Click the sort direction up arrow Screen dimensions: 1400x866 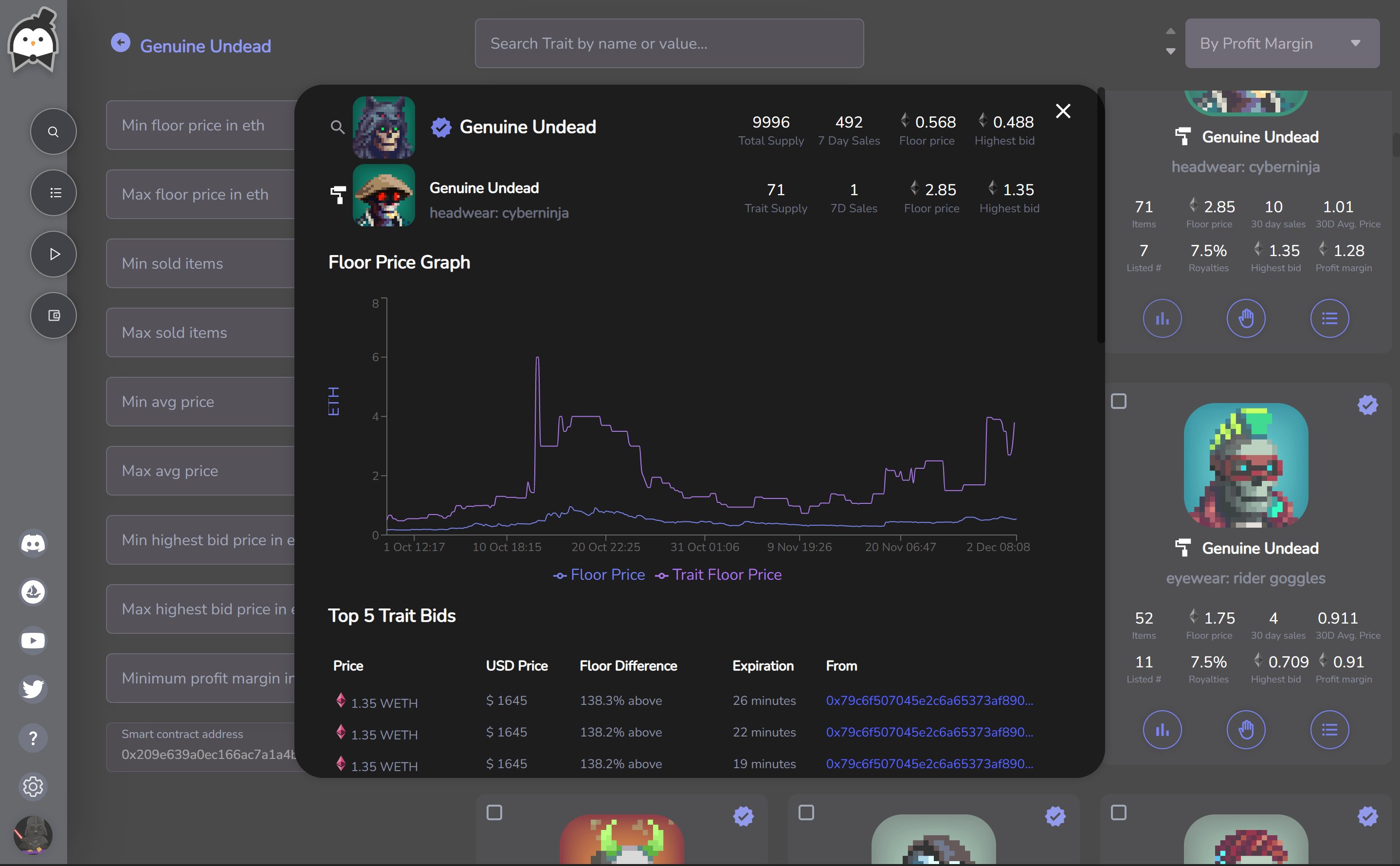(1170, 32)
